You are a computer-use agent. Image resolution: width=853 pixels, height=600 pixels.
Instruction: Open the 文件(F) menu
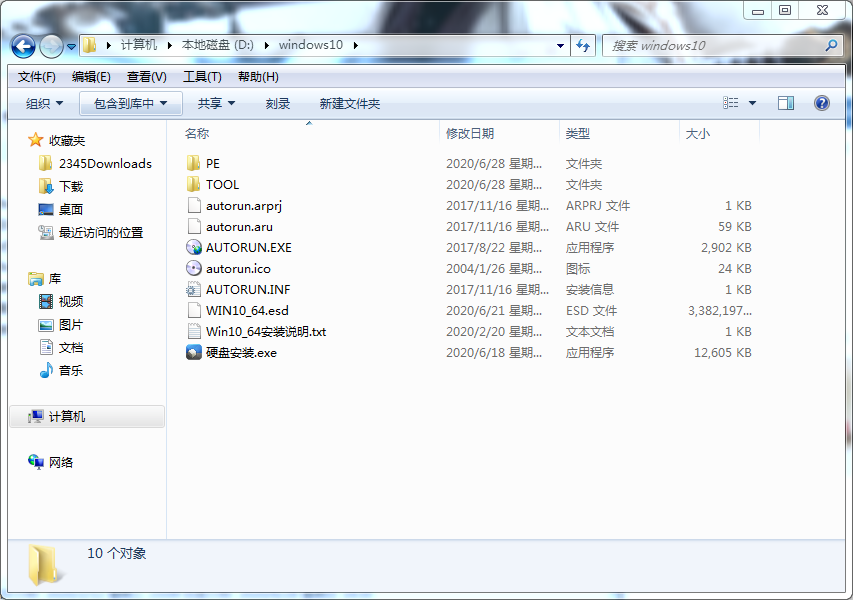(x=36, y=77)
